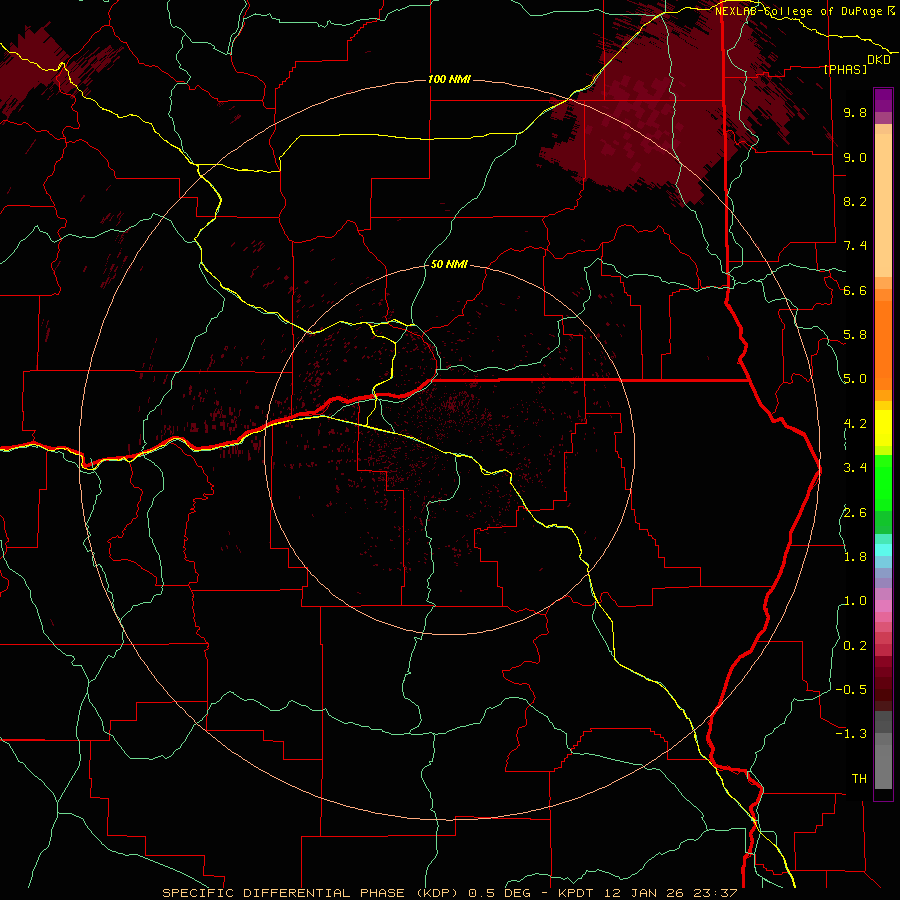Click the -0.5 value on the color scale
Viewport: 900px width, 900px height.
(x=851, y=690)
